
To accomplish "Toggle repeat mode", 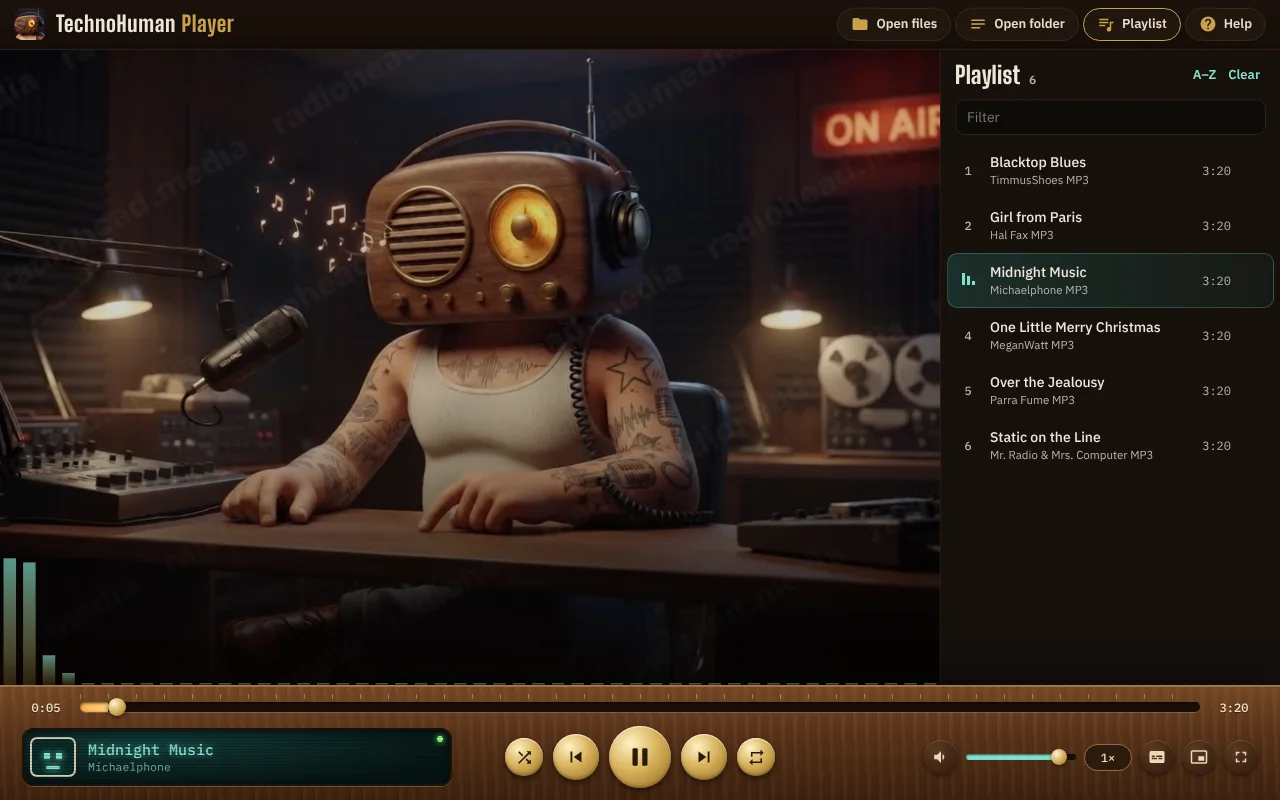I will [x=756, y=757].
